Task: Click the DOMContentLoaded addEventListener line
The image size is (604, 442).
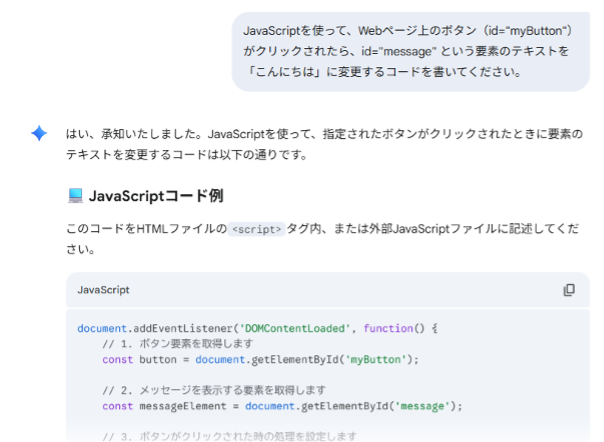Action: tap(257, 328)
